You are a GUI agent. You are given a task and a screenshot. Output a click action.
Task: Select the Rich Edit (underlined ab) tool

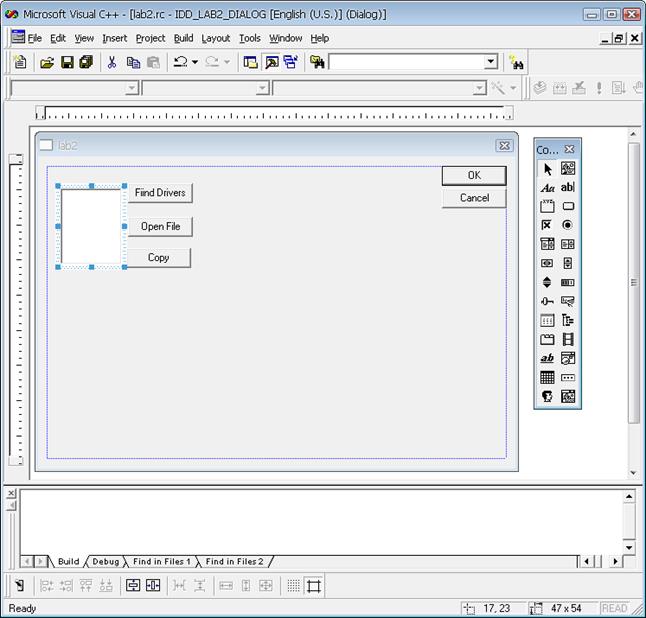pos(547,358)
